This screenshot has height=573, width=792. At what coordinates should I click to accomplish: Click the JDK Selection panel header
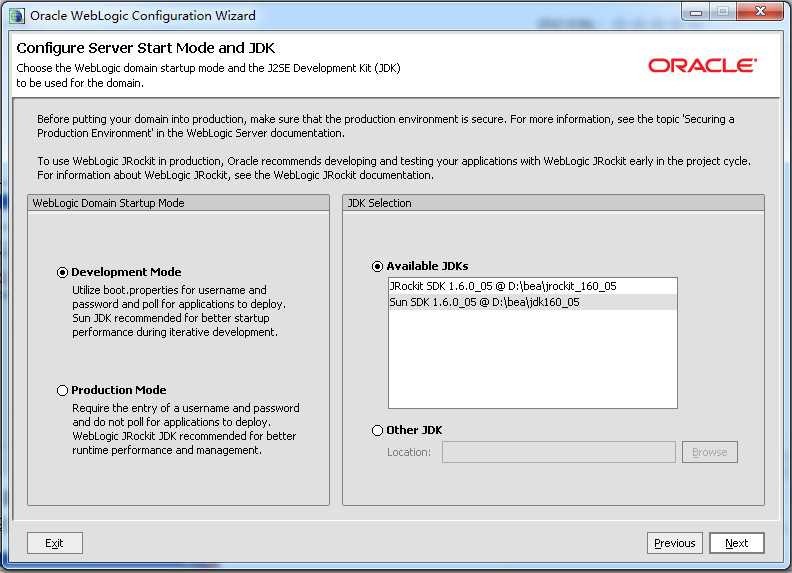[553, 203]
